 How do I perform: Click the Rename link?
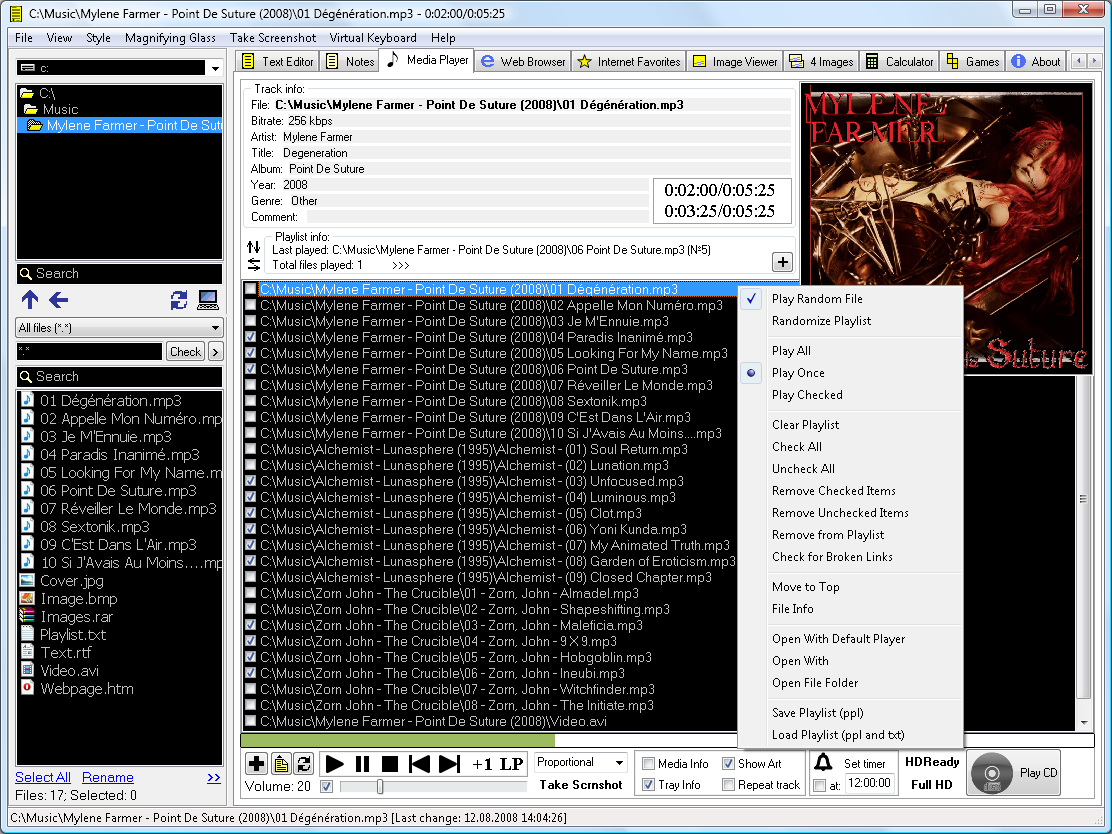coord(108,777)
